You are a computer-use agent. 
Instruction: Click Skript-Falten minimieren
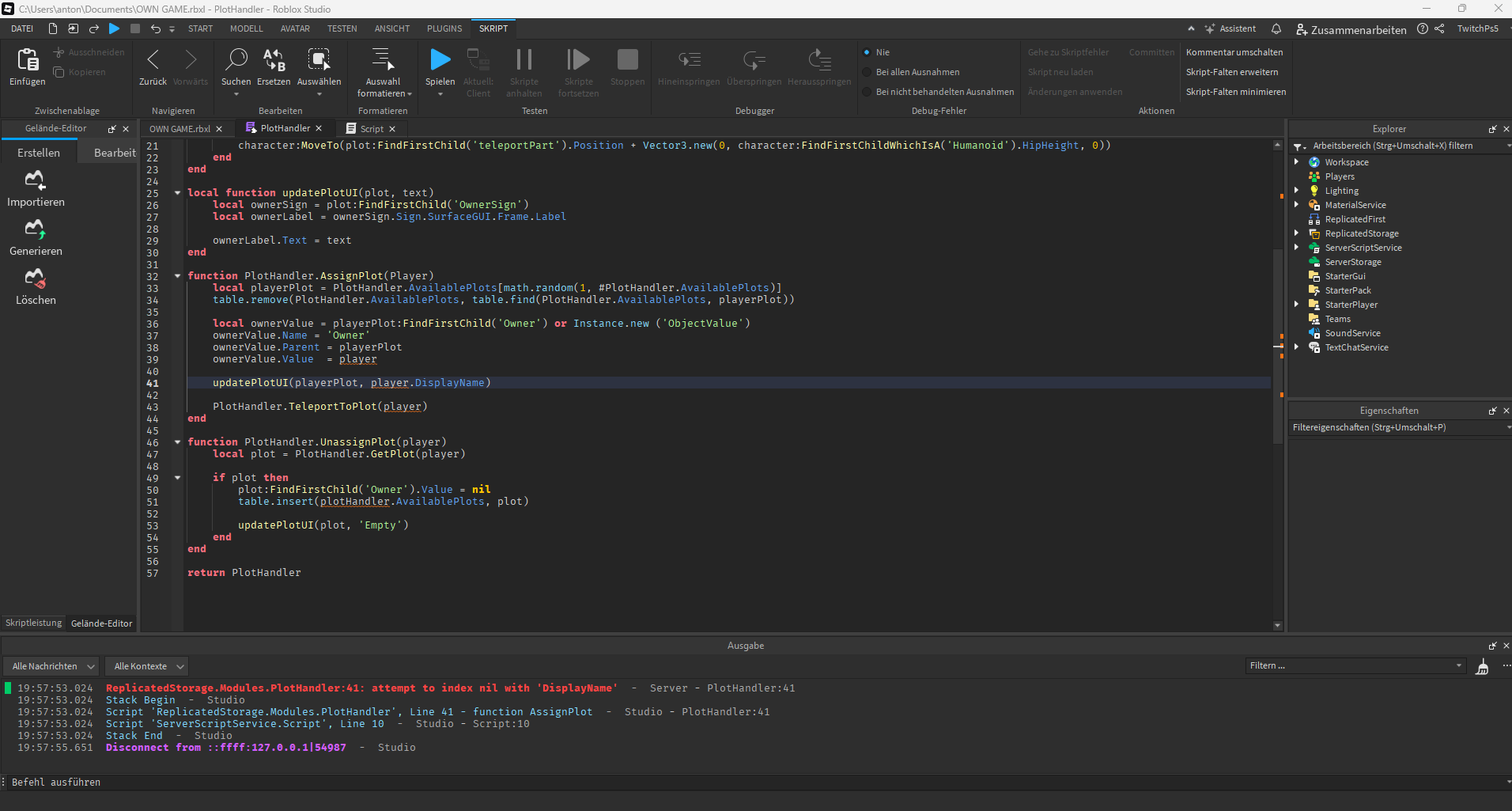click(x=1236, y=92)
